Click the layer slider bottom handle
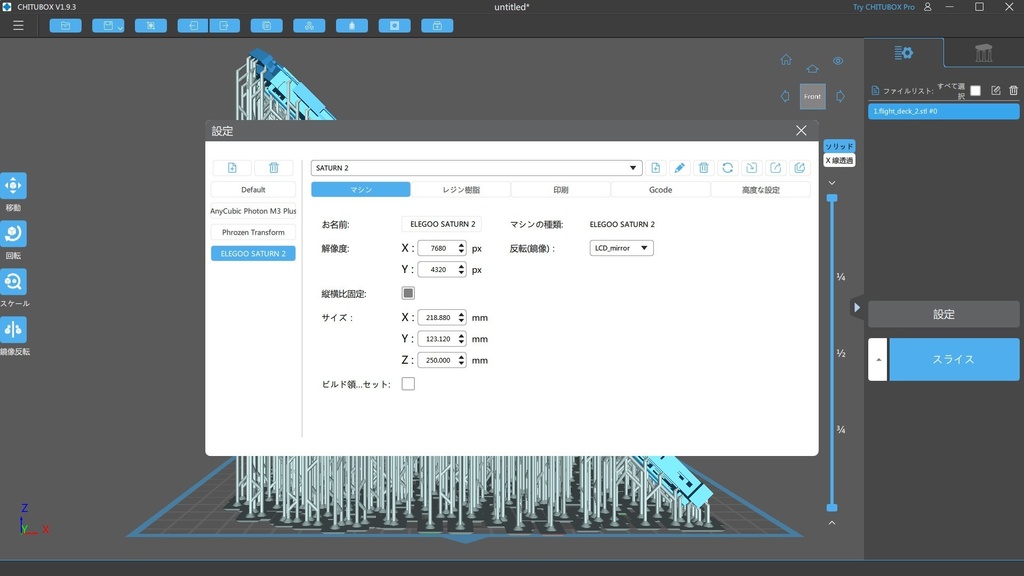This screenshot has height=576, width=1024. tap(832, 507)
